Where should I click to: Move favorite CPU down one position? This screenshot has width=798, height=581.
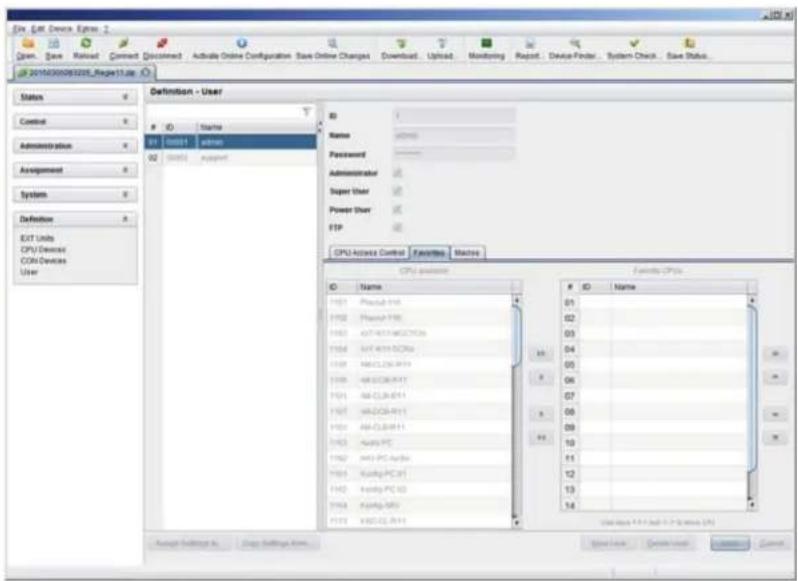coord(775,414)
